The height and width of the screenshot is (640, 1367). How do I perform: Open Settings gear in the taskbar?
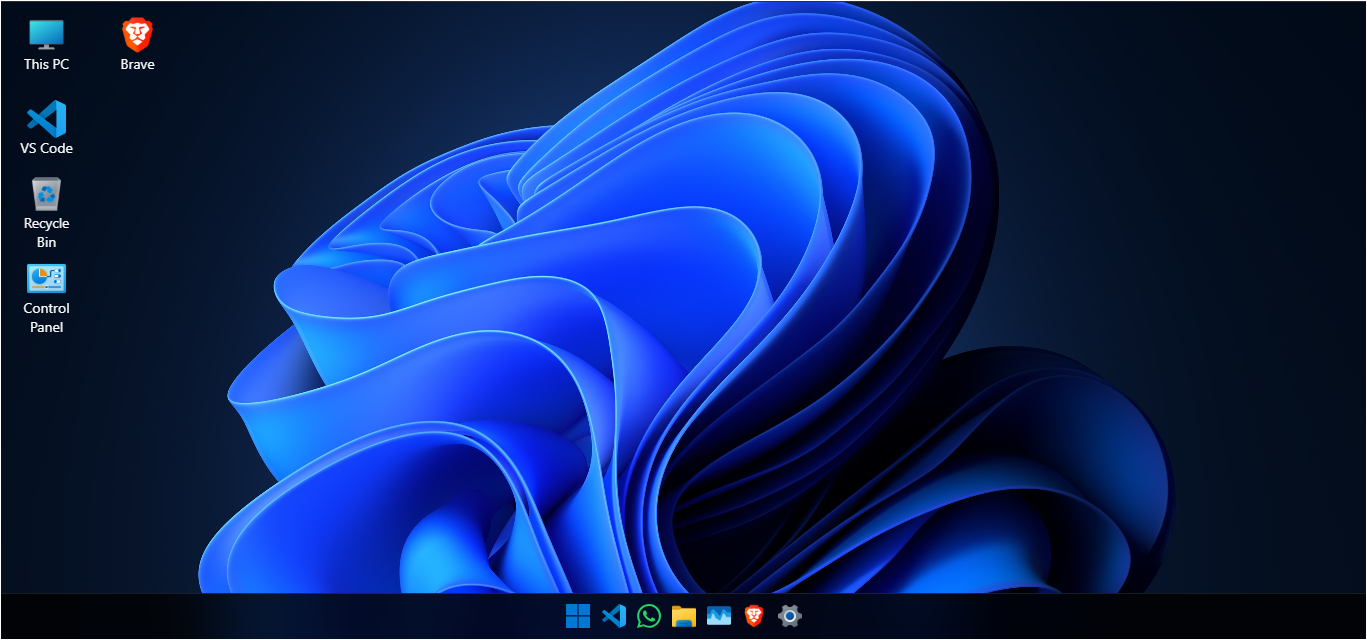[790, 617]
